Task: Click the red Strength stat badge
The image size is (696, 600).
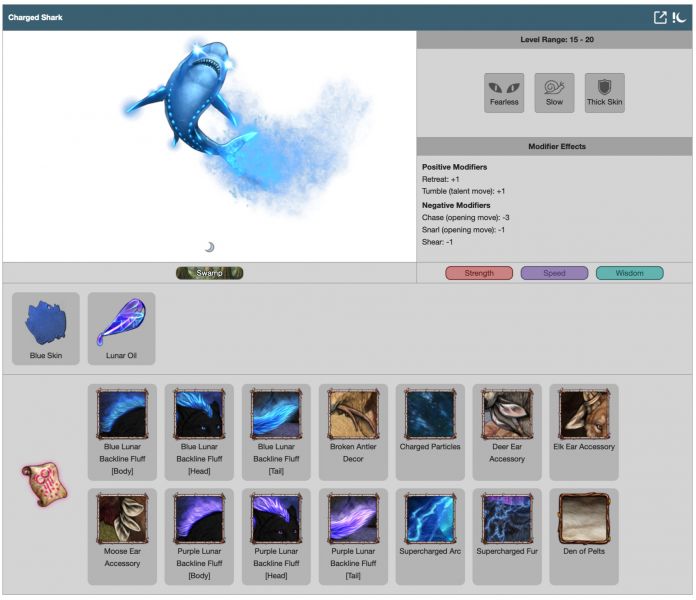Action: (479, 273)
